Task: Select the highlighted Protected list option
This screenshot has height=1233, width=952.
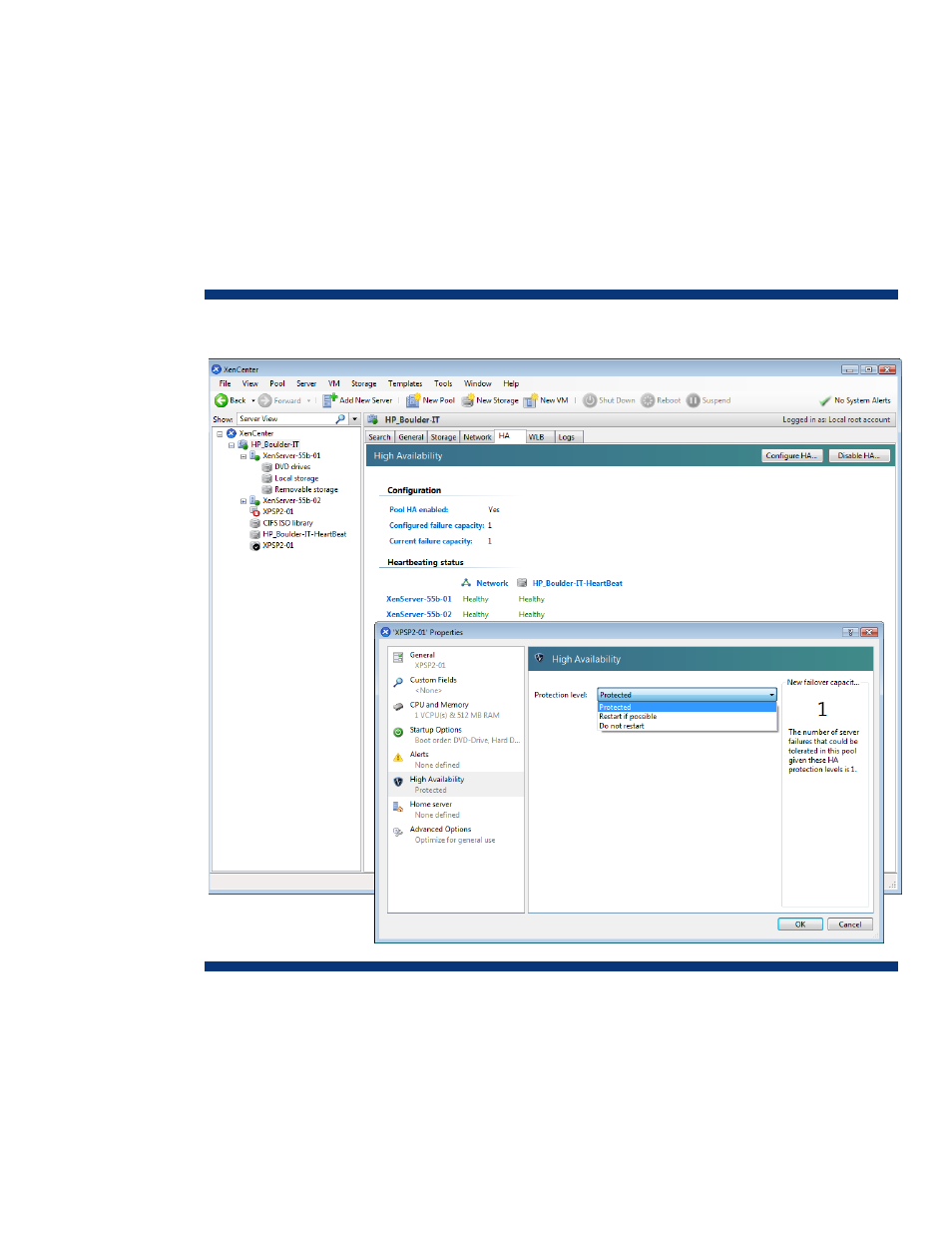Action: coord(687,707)
